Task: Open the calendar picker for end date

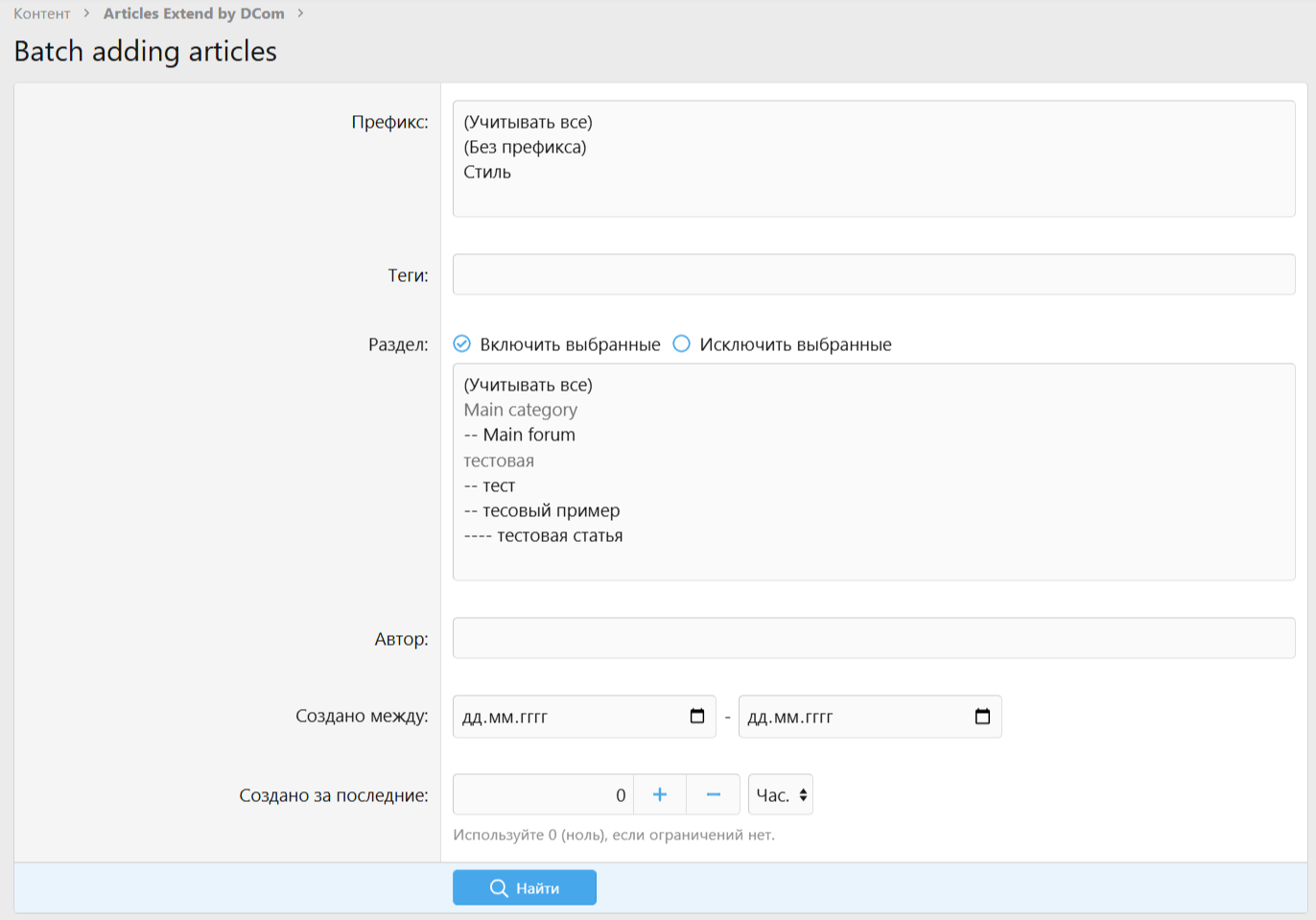Action: 982,717
